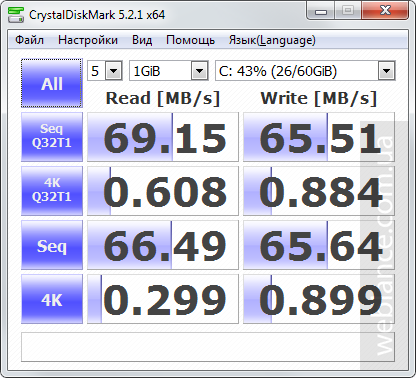Image resolution: width=416 pixels, height=378 pixels.
Task: Close the CrystalDiskMark window
Action: 385,11
